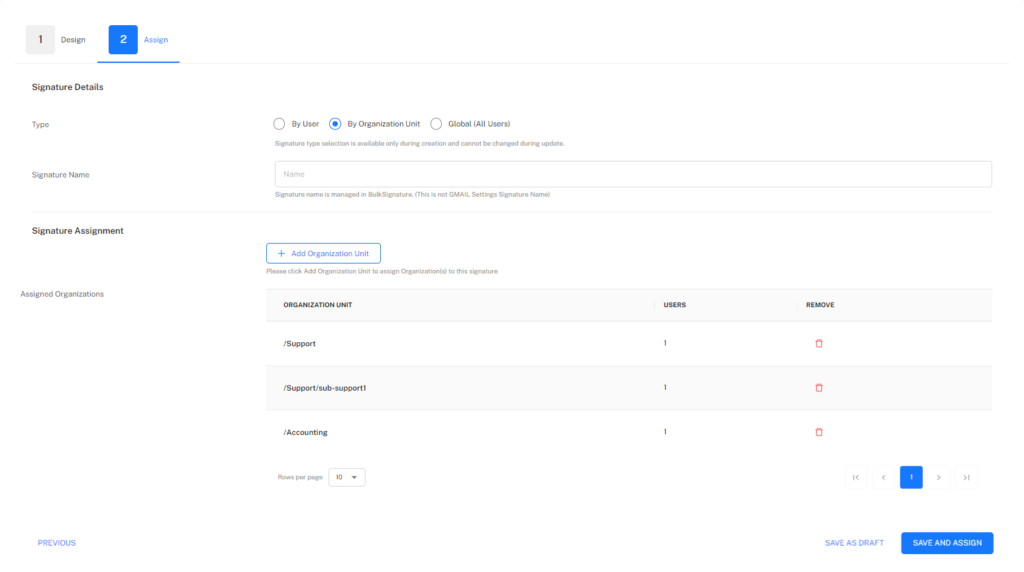Go to previous page arrow
Viewport: 1024px width, 572px height.
(884, 477)
